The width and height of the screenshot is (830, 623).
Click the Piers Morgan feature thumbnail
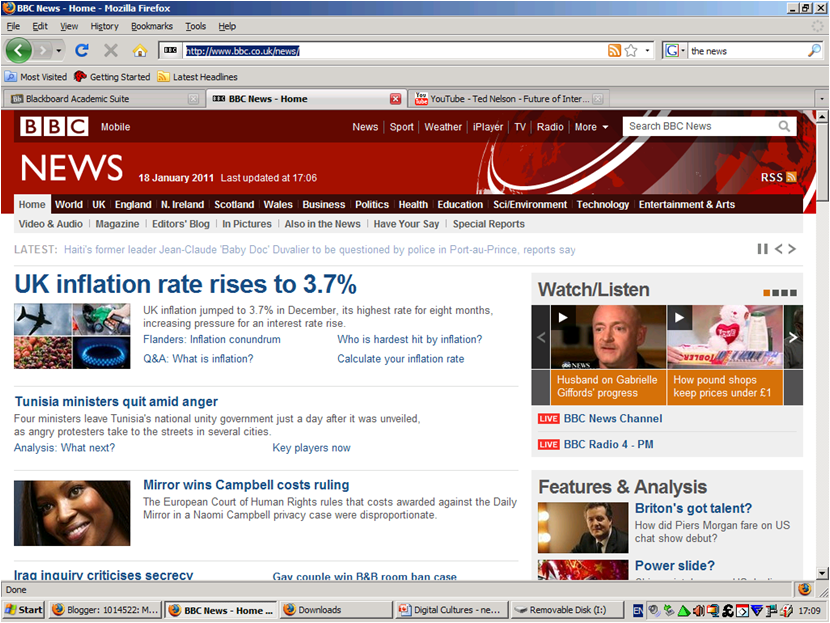coord(583,528)
